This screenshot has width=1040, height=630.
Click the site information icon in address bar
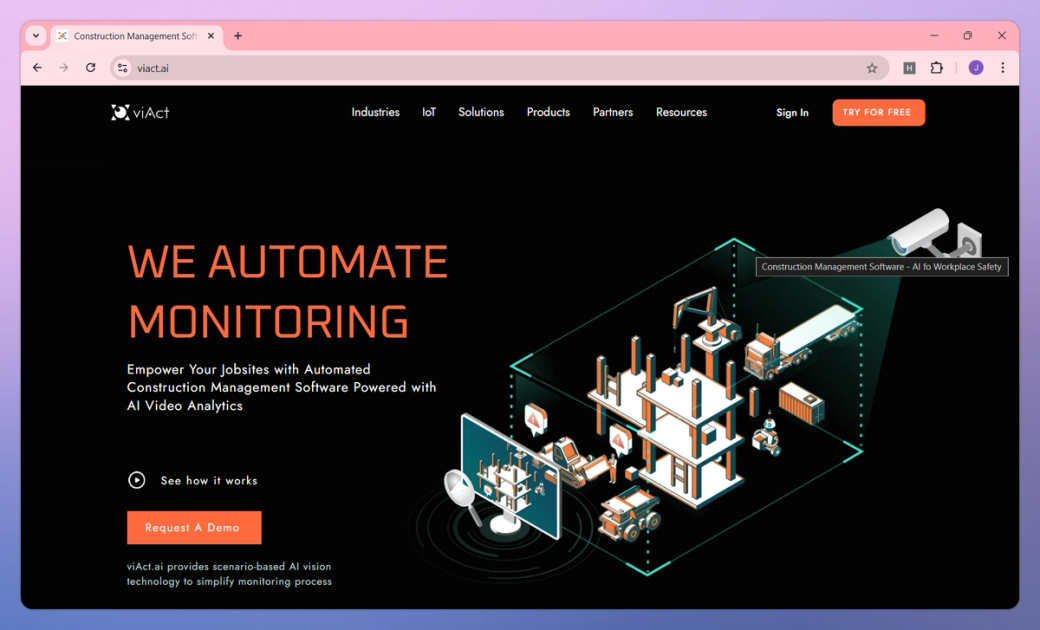coord(122,68)
